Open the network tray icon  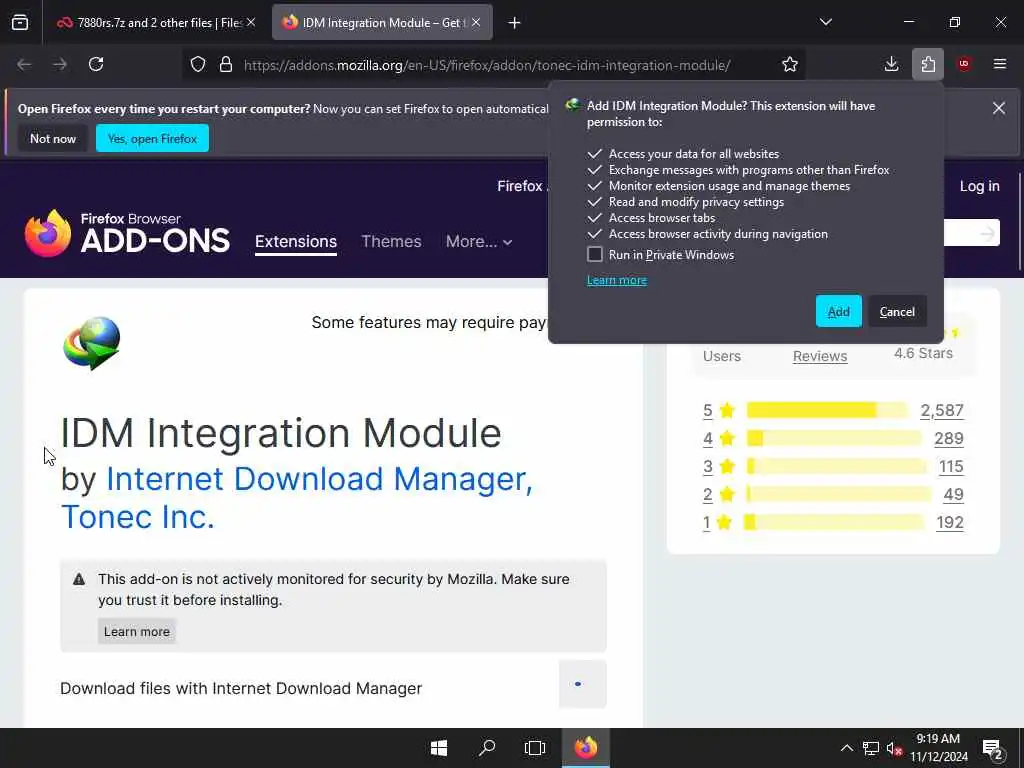click(871, 748)
